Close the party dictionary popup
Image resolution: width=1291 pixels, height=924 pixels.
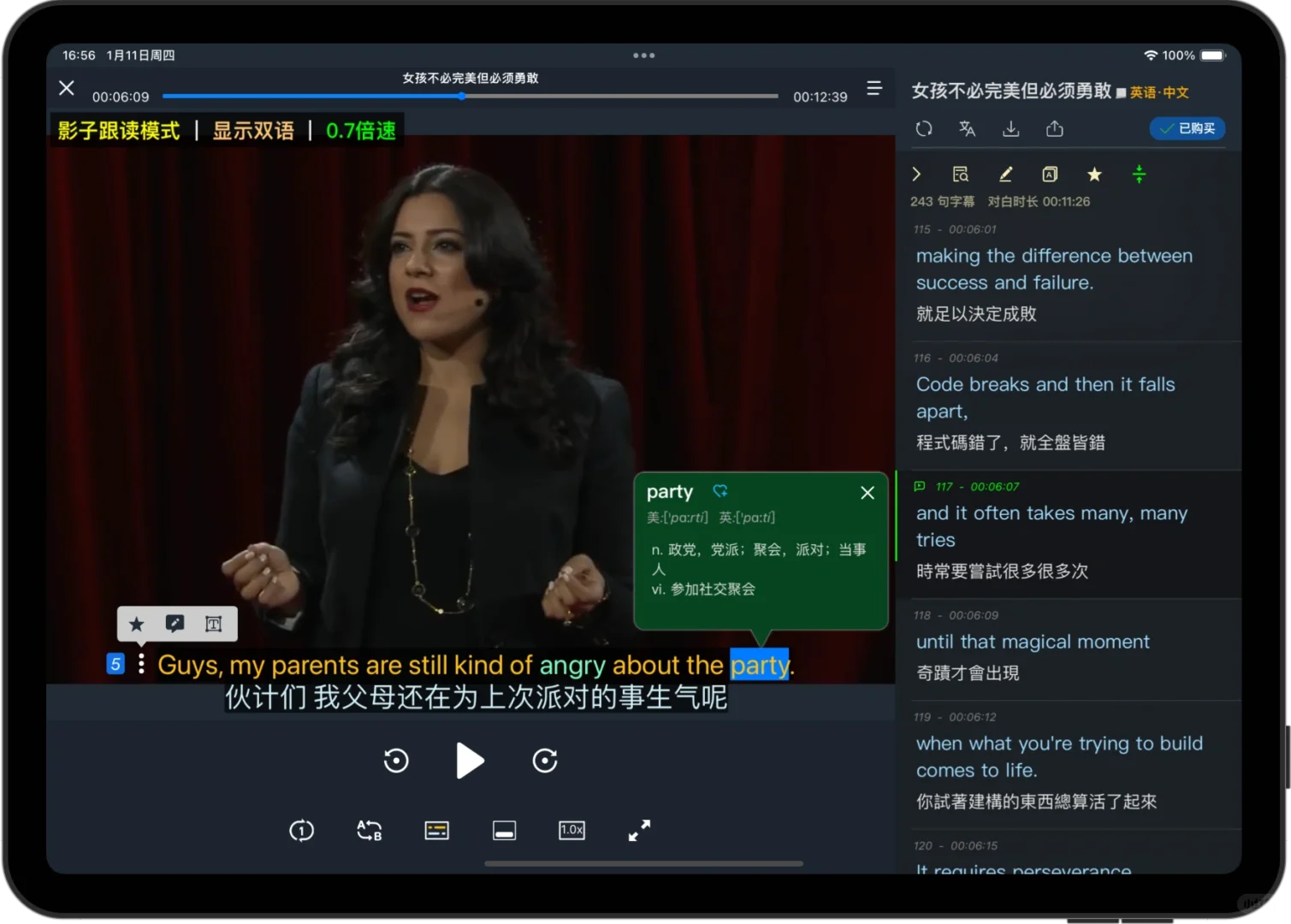(868, 493)
